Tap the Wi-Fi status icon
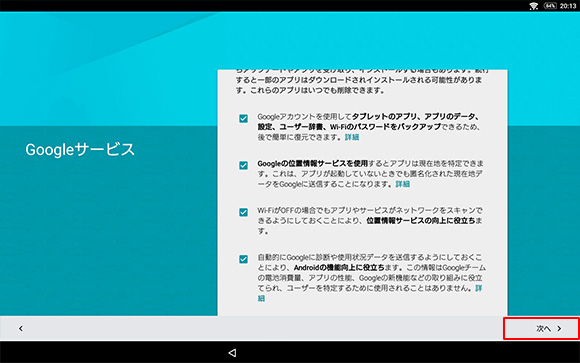Screen dimensions: 580x363 533,6
